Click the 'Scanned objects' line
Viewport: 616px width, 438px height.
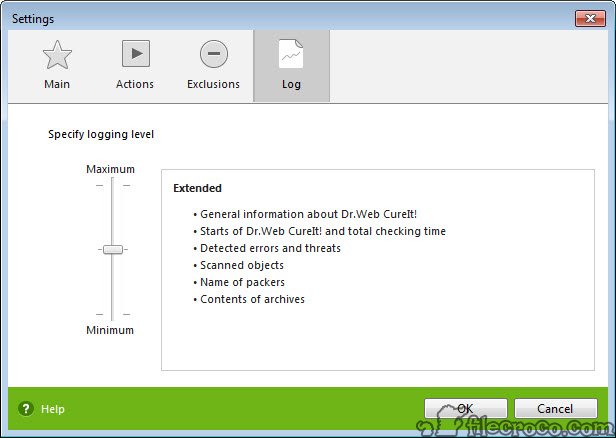[242, 266]
